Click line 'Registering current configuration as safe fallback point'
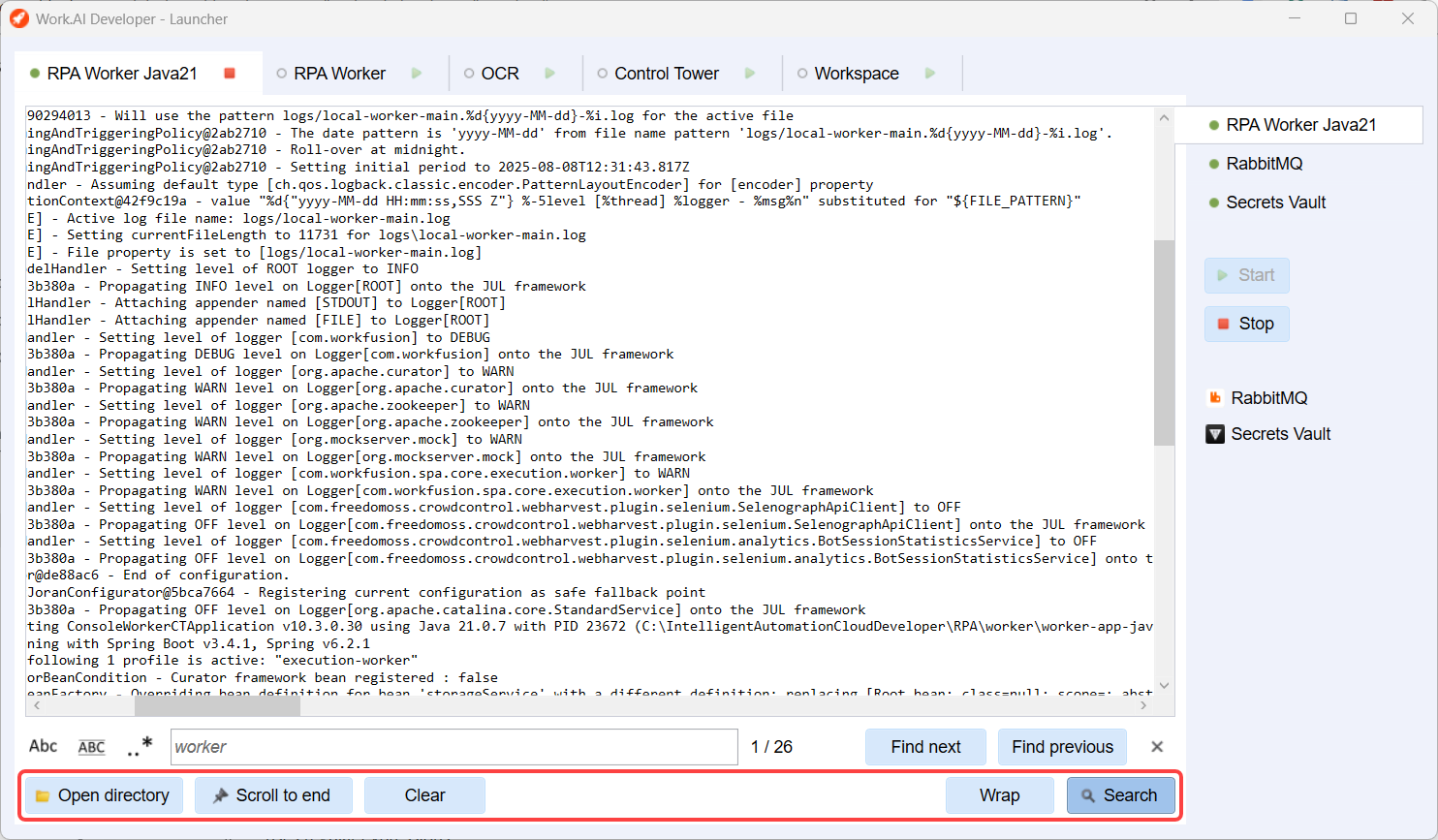1438x840 pixels. (366, 593)
